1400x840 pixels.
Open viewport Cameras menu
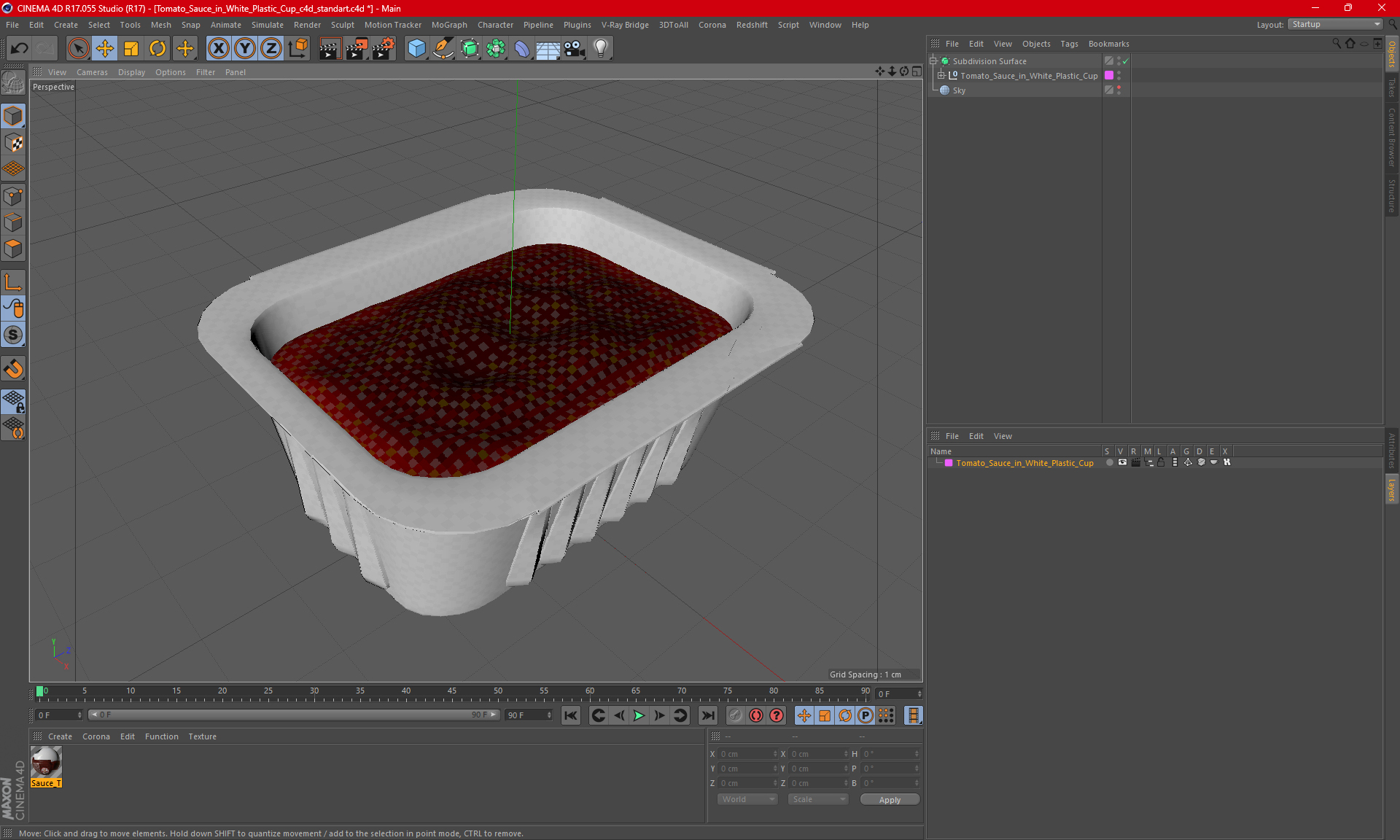click(x=92, y=72)
